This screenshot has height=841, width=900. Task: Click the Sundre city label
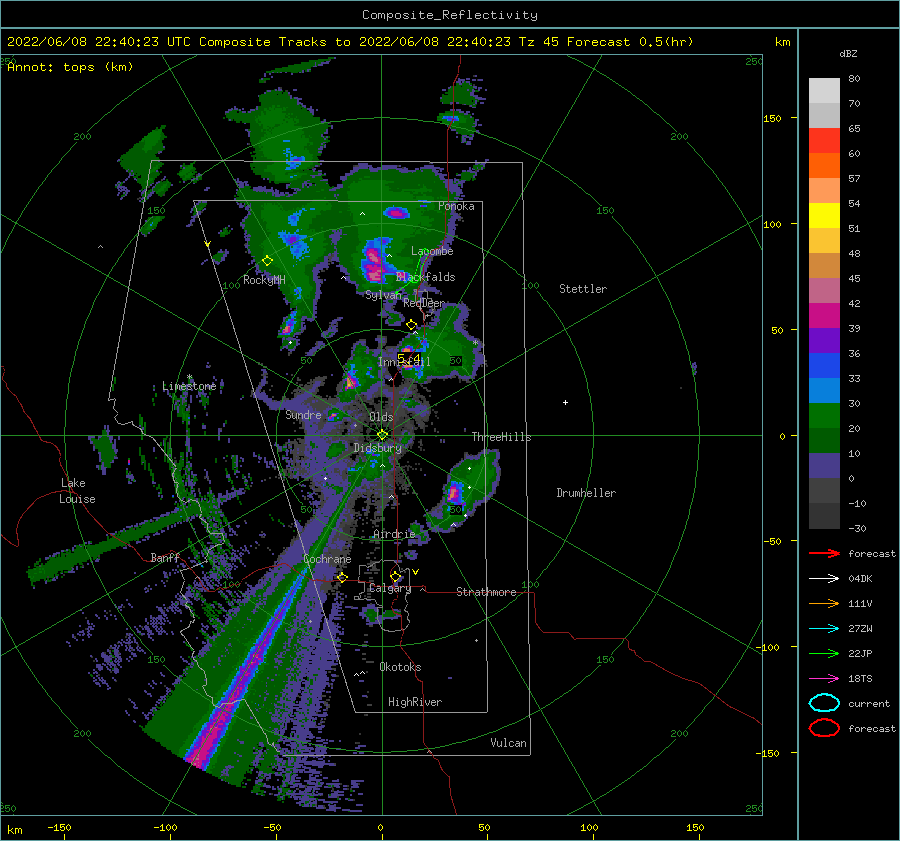[x=303, y=415]
